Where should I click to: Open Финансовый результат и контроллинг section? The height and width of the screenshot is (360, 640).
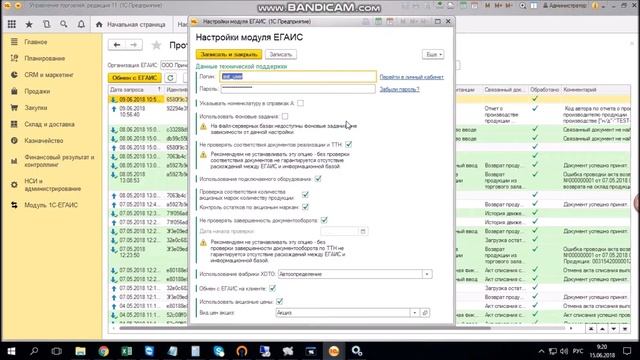coord(59,161)
